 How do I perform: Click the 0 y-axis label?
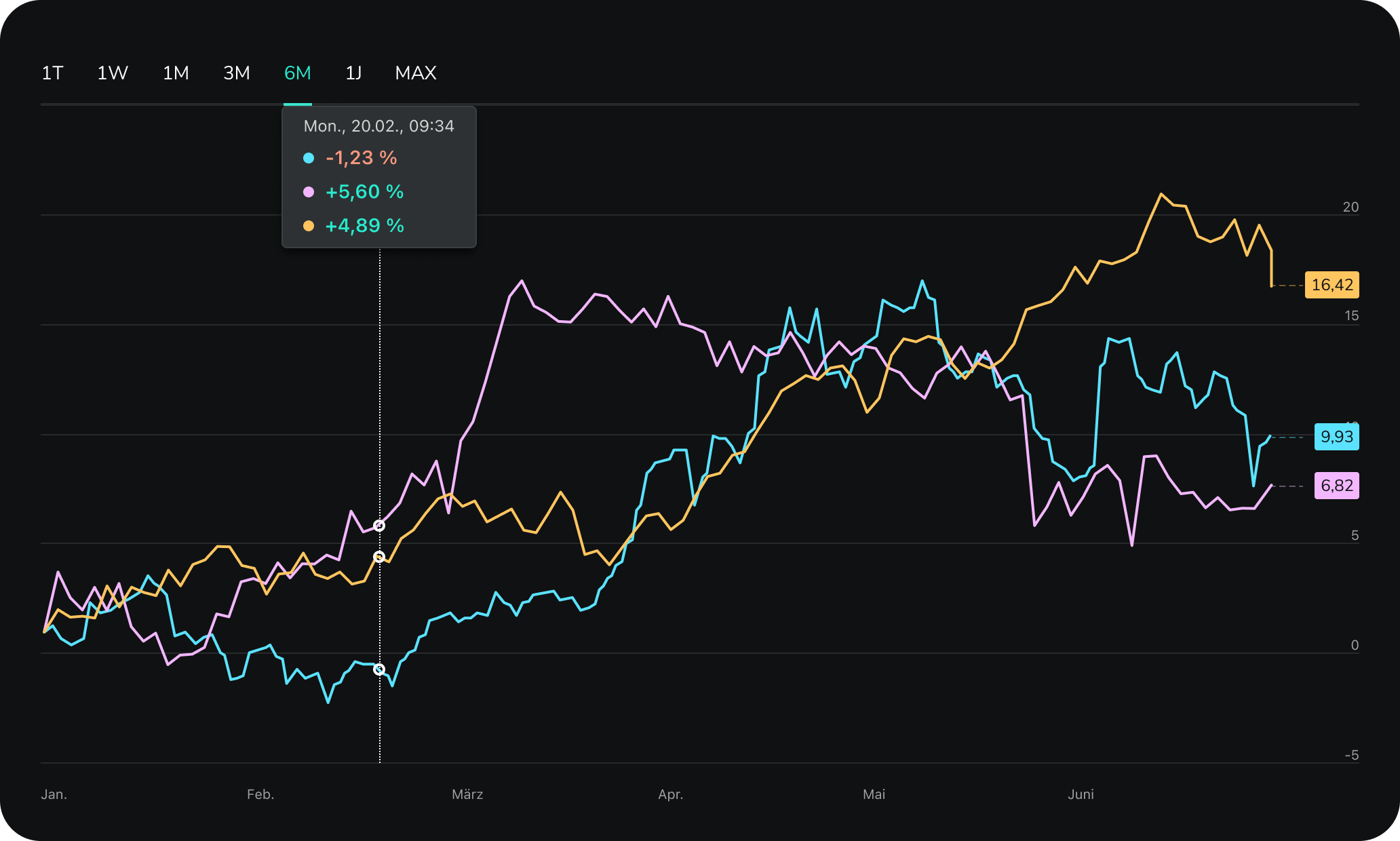1355,645
